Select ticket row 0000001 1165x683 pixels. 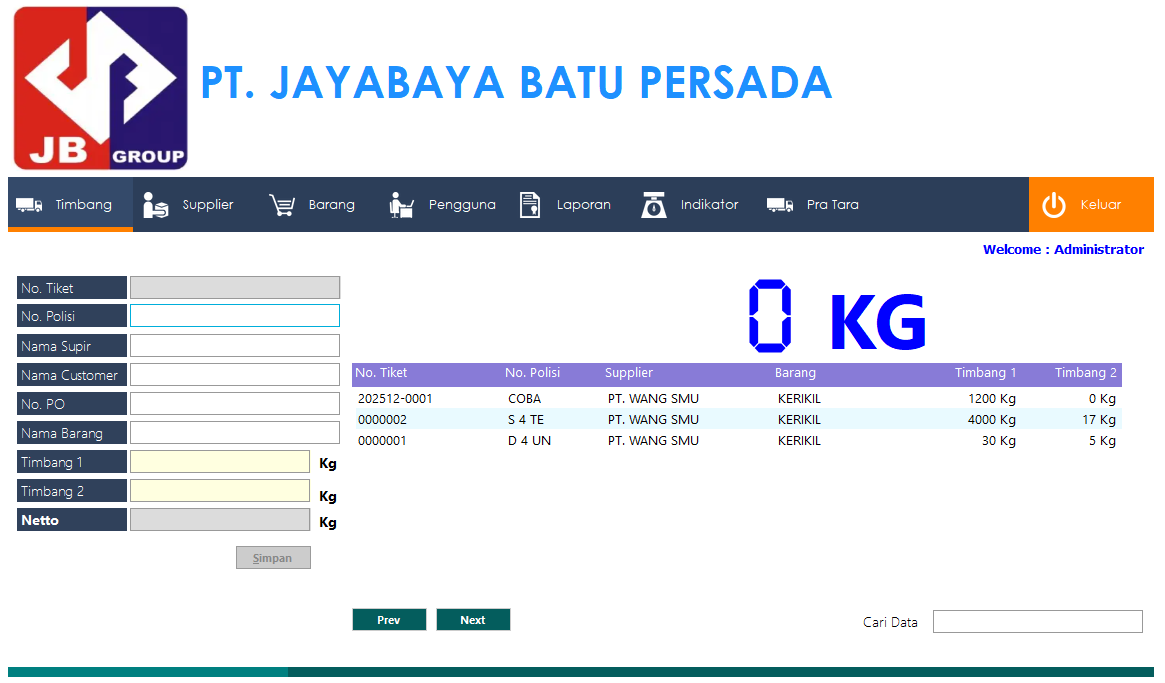[737, 441]
